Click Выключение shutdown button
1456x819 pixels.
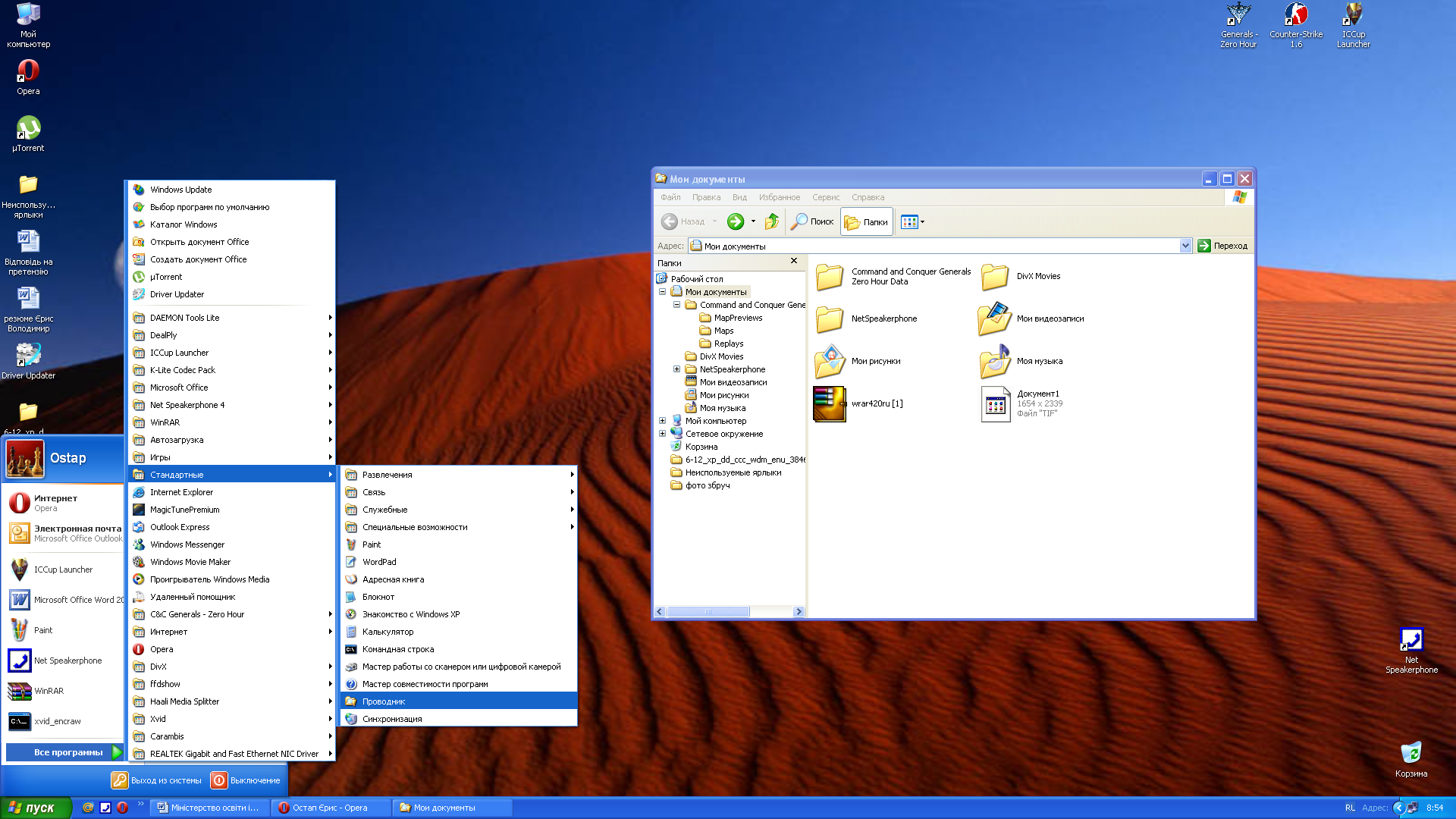[x=246, y=780]
